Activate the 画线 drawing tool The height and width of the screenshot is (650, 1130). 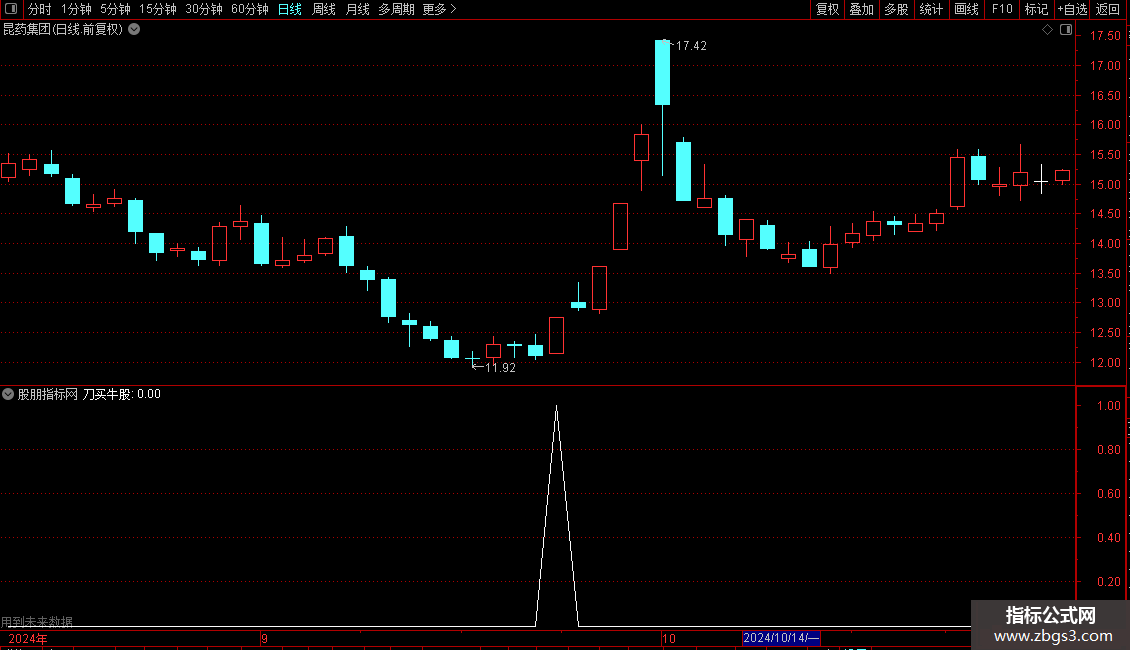click(966, 9)
